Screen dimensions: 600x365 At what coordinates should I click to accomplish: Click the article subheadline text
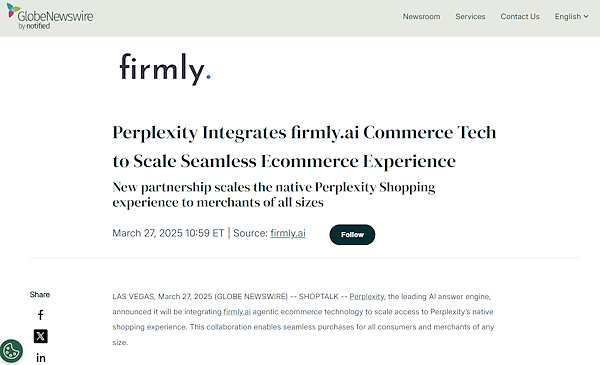[274, 194]
